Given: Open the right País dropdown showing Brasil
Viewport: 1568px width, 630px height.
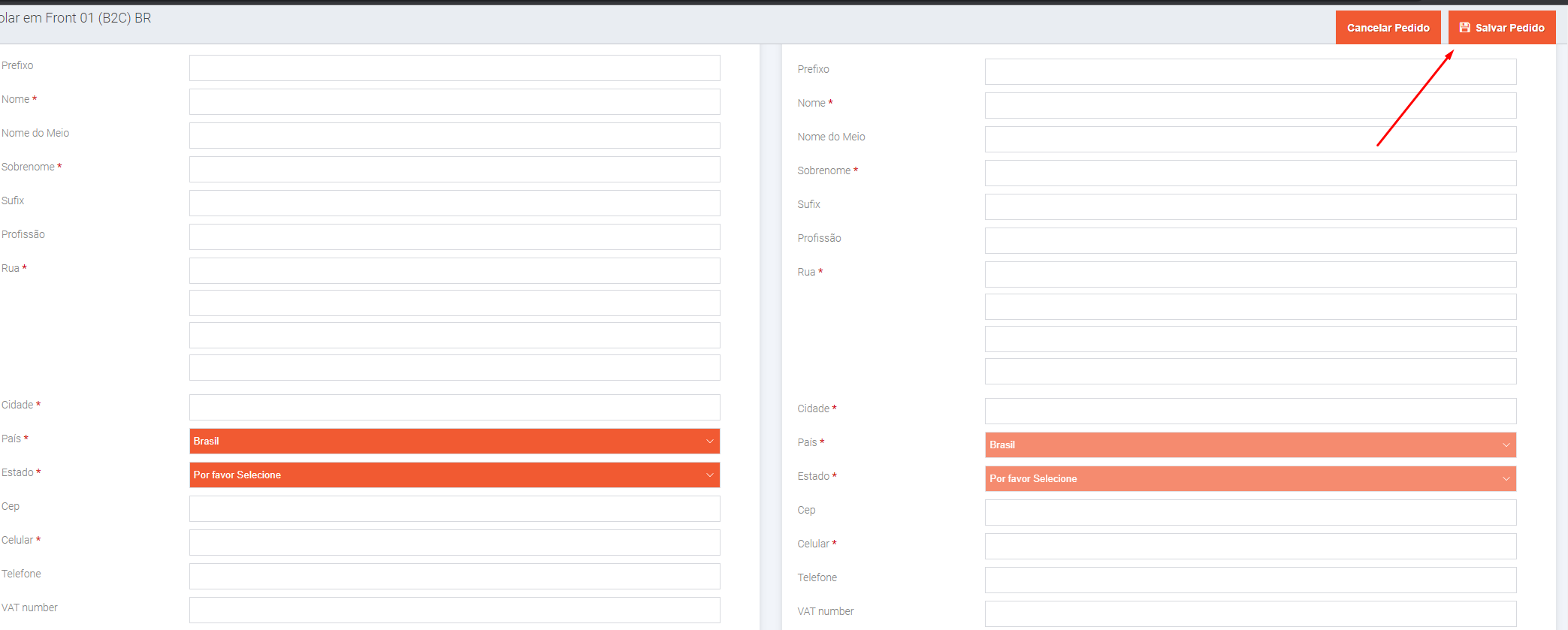Looking at the screenshot, I should coord(1250,445).
